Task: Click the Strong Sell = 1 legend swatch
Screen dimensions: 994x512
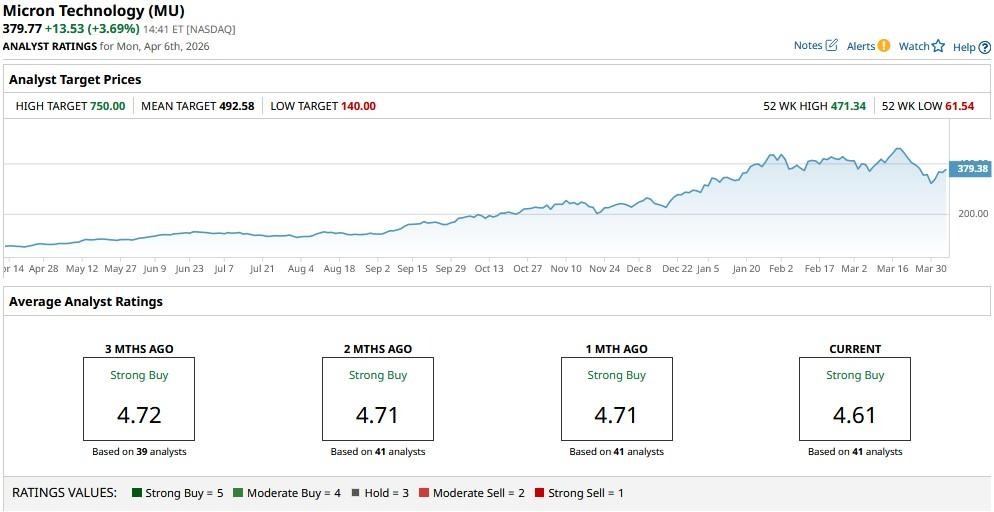Action: pyautogui.click(x=539, y=493)
